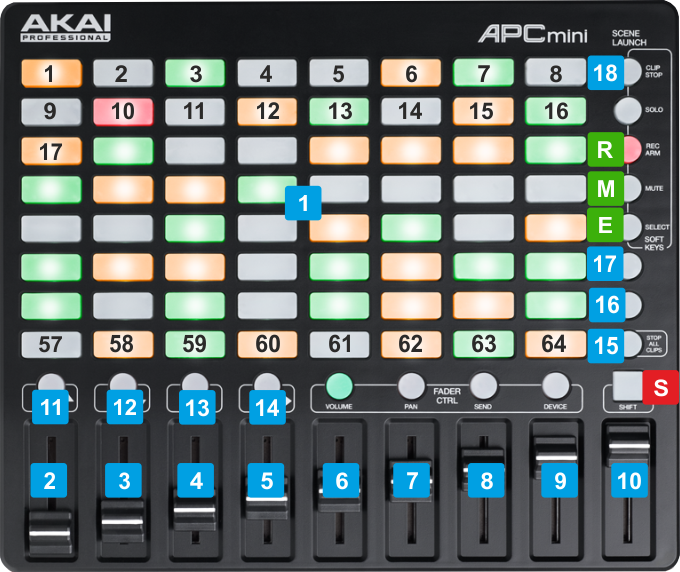The height and width of the screenshot is (572, 680).
Task: Hit the green pad numbered 63
Action: [483, 345]
